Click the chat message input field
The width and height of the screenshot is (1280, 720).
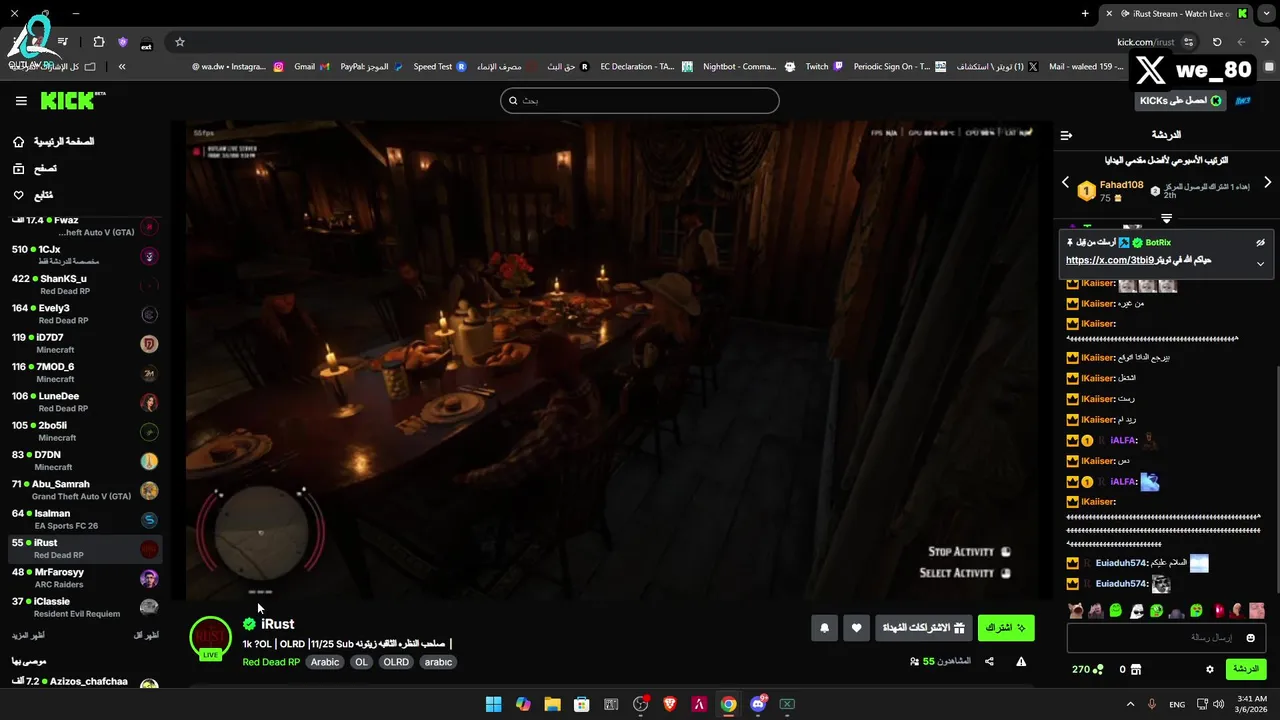click(1165, 638)
